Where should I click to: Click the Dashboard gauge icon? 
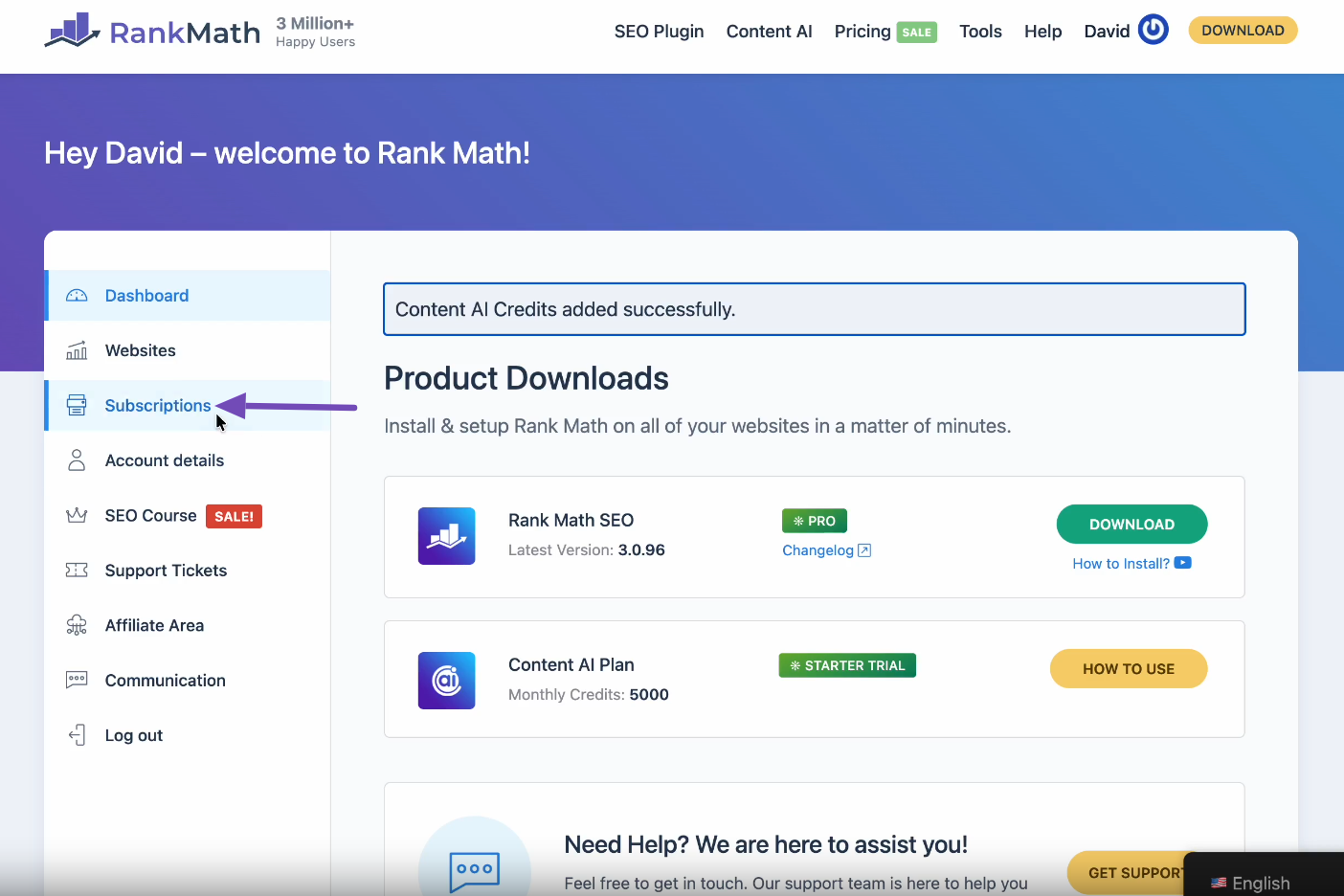[77, 296]
